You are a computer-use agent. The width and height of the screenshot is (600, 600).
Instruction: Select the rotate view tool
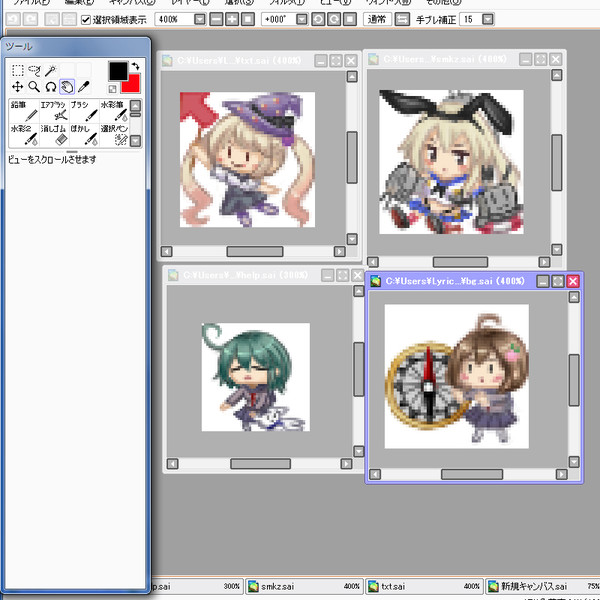coord(50,86)
